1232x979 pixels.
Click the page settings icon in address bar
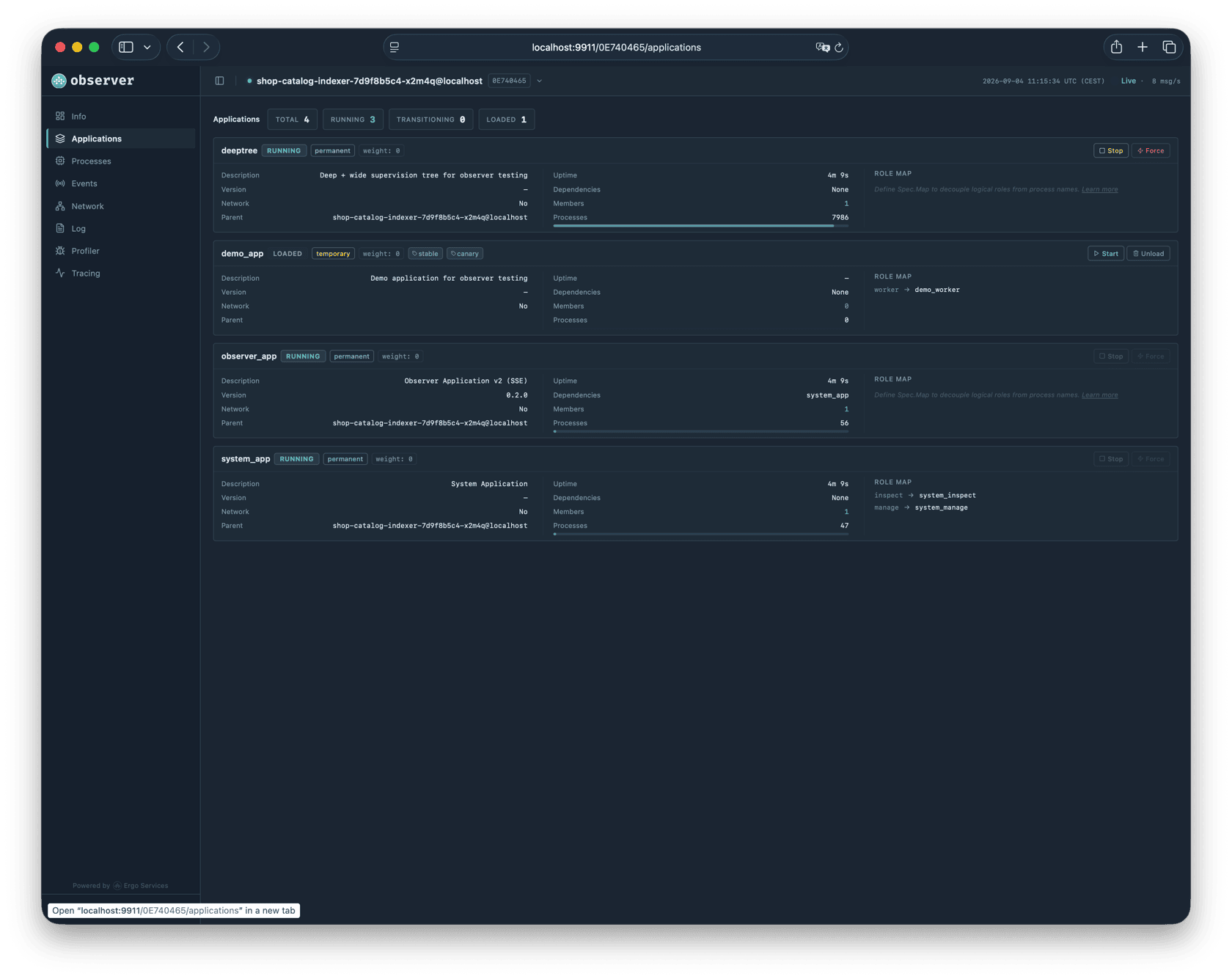(395, 47)
